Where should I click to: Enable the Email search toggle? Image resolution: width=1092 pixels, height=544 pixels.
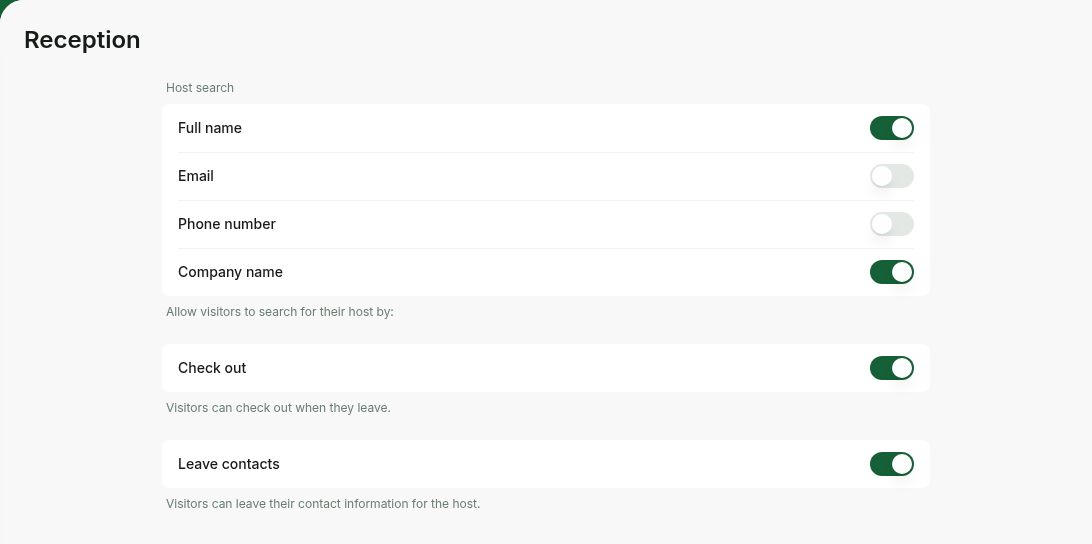pyautogui.click(x=891, y=176)
